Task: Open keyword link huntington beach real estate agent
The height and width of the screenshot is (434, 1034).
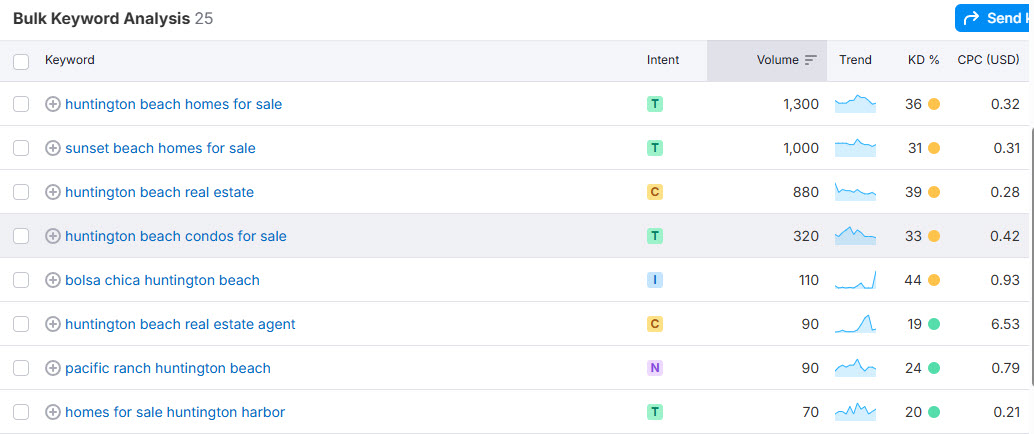Action: [180, 324]
